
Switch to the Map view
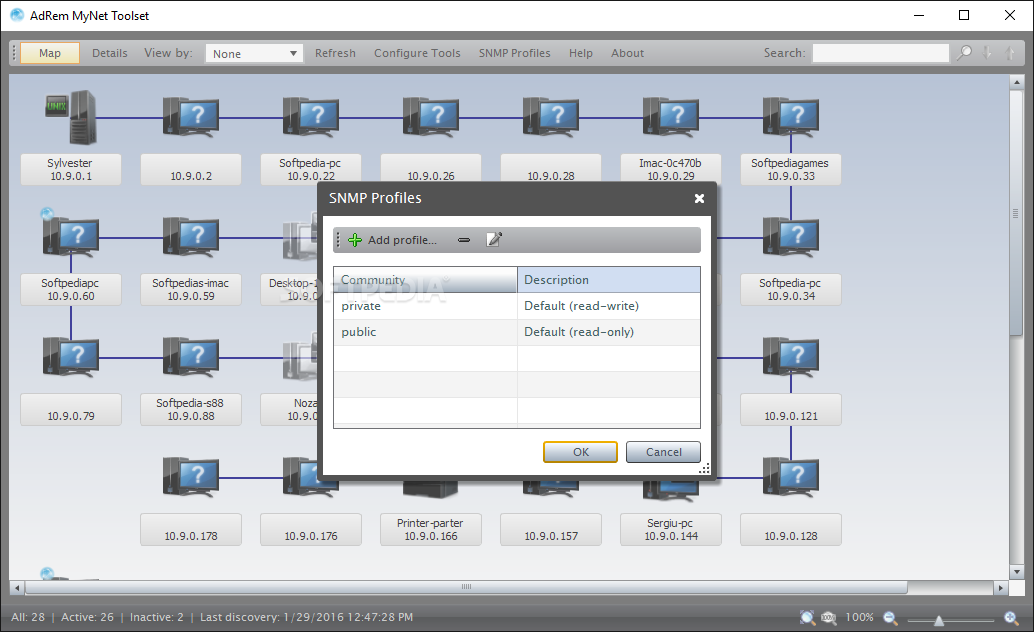tap(50, 53)
